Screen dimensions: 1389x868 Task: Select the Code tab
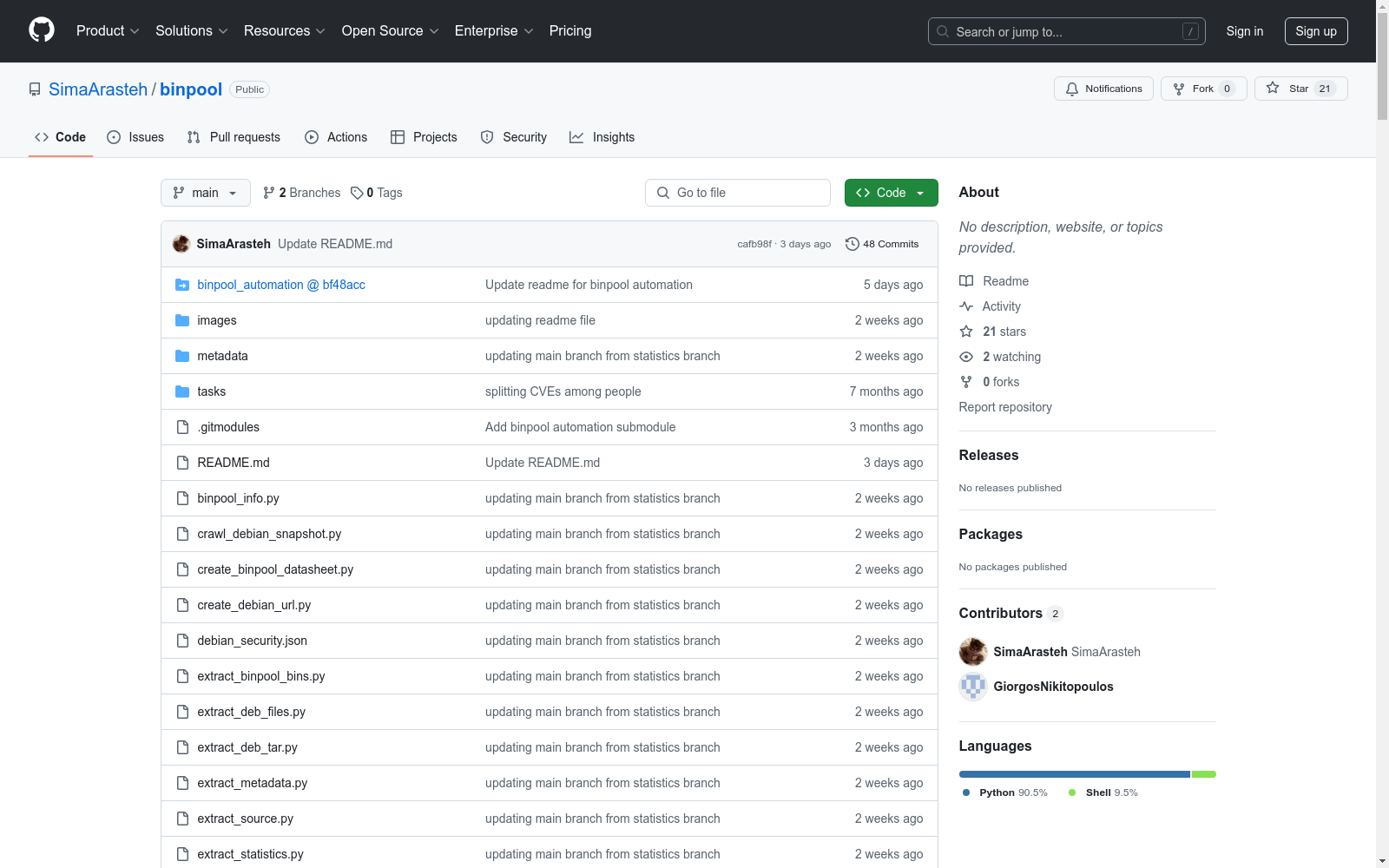pos(61,137)
